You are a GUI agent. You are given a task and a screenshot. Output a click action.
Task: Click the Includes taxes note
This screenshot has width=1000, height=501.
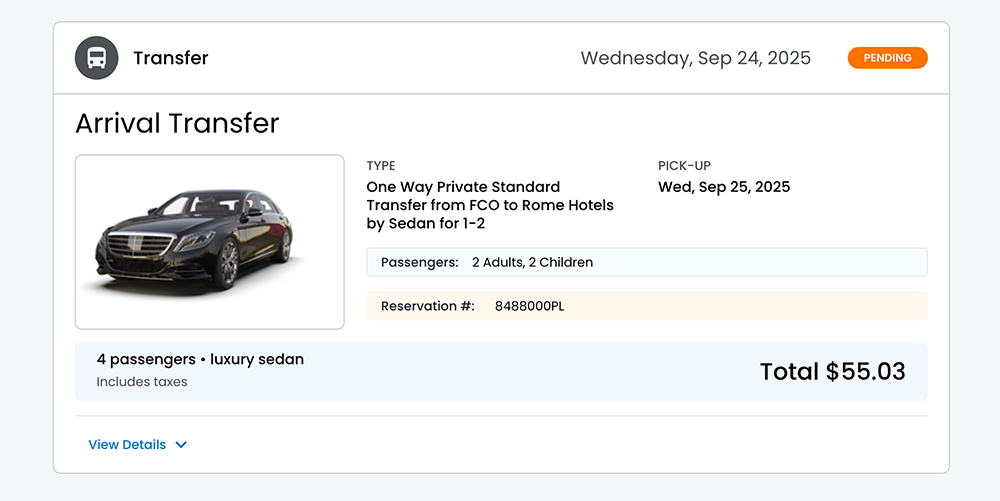142,382
